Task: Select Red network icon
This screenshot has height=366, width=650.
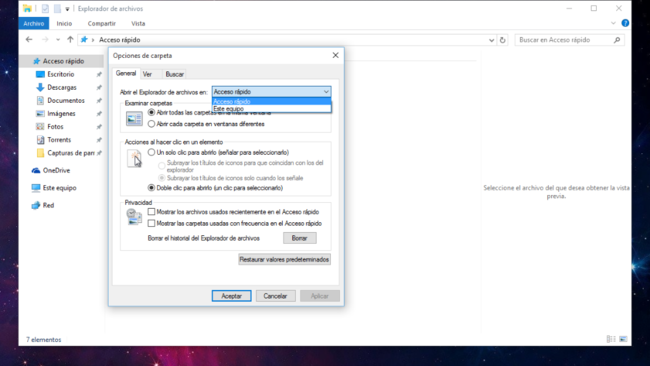Action: [x=36, y=205]
